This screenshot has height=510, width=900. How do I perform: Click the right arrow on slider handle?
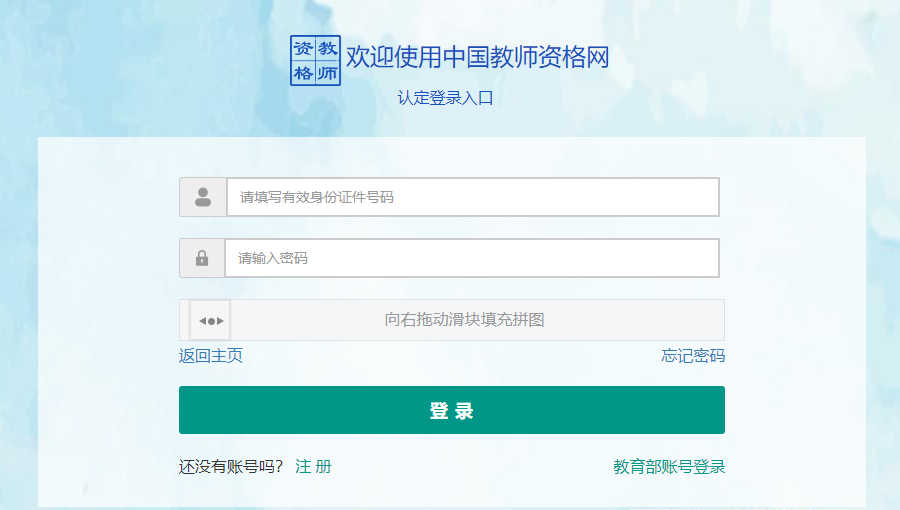click(219, 321)
